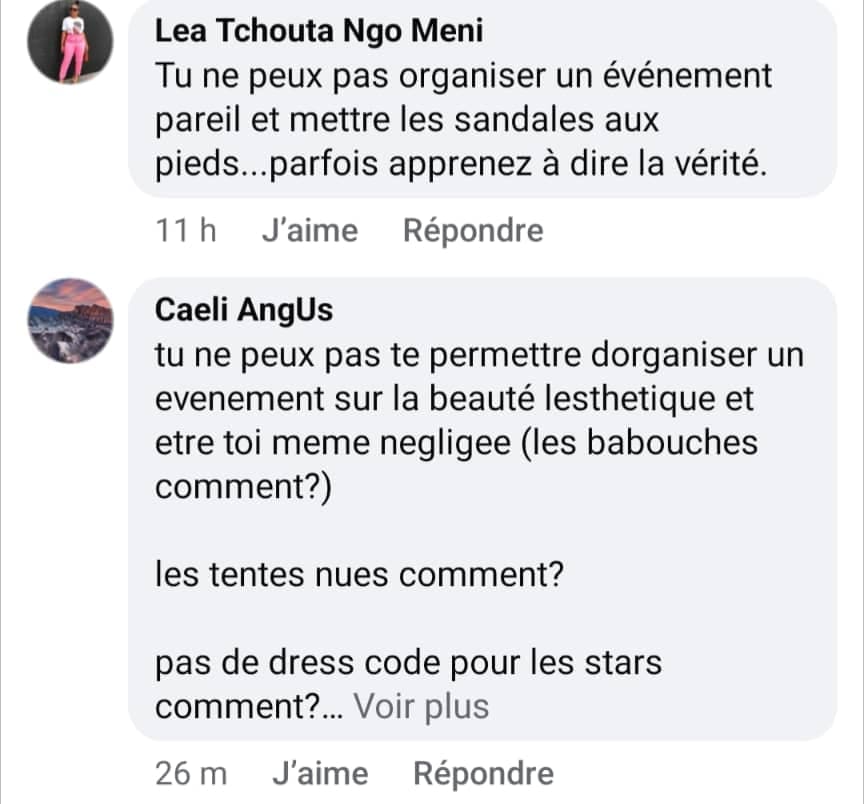Click the text "pas de dress code pour les stars"

pyautogui.click(x=409, y=663)
